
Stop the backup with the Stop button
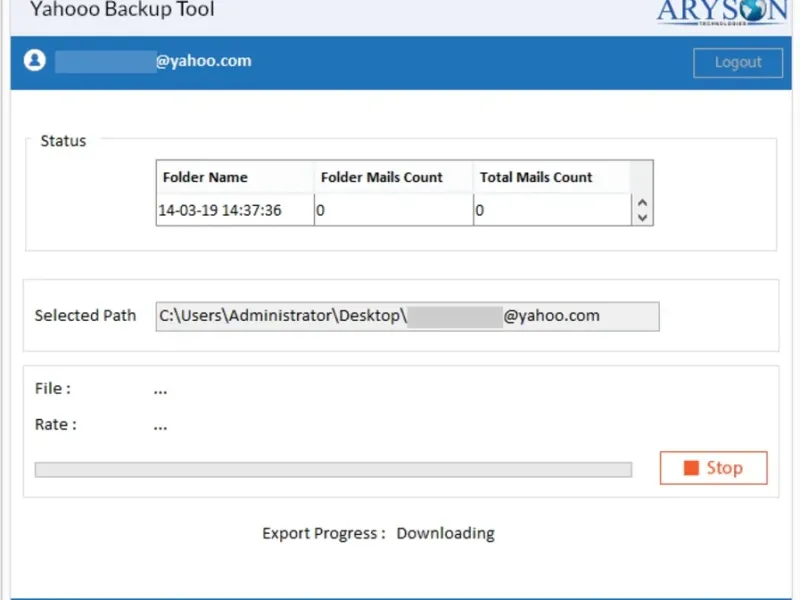713,467
